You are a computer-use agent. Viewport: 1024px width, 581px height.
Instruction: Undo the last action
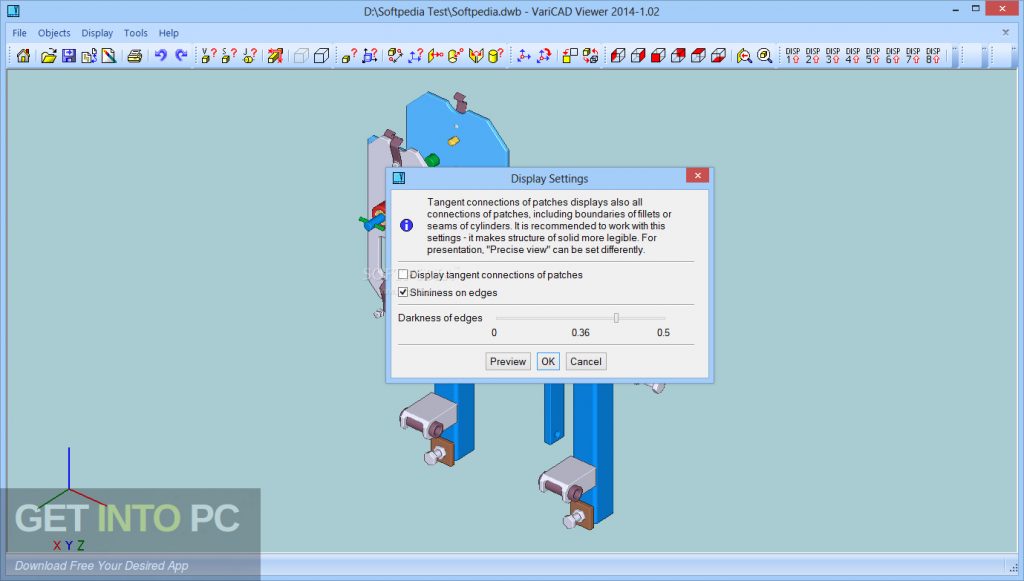(x=161, y=56)
